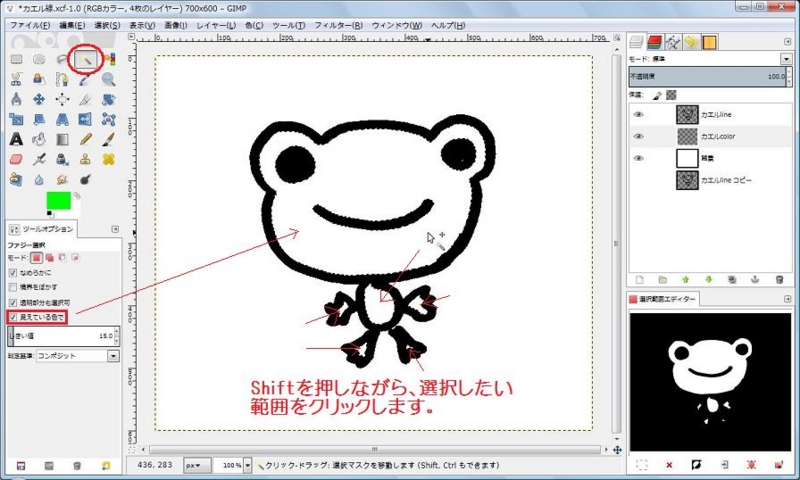Click the select none red X button
Image resolution: width=800 pixels, height=480 pixels.
click(x=669, y=465)
